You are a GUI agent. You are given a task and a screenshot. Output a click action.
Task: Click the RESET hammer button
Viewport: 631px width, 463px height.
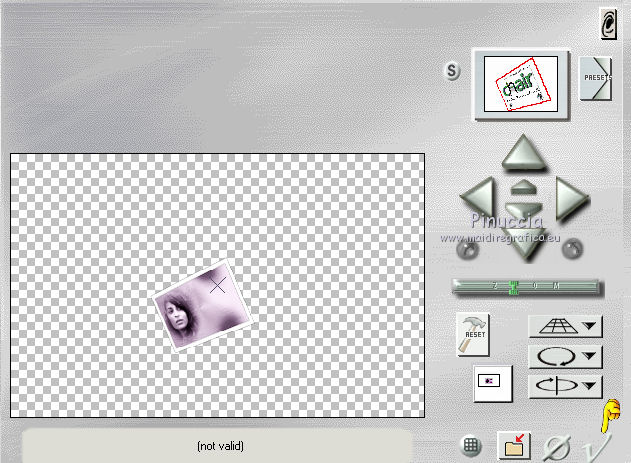[473, 335]
